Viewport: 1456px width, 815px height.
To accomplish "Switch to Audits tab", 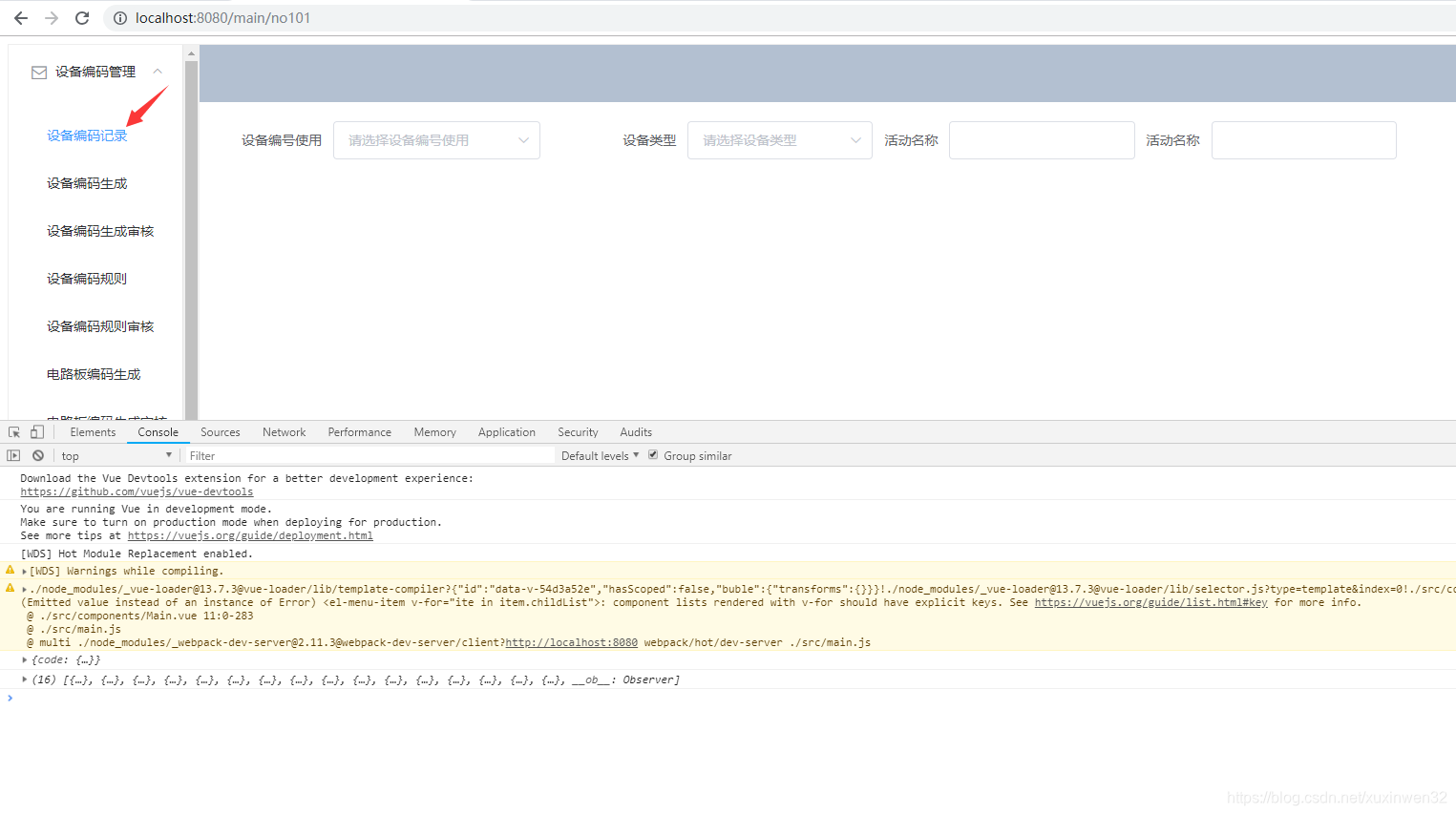I will coord(636,432).
